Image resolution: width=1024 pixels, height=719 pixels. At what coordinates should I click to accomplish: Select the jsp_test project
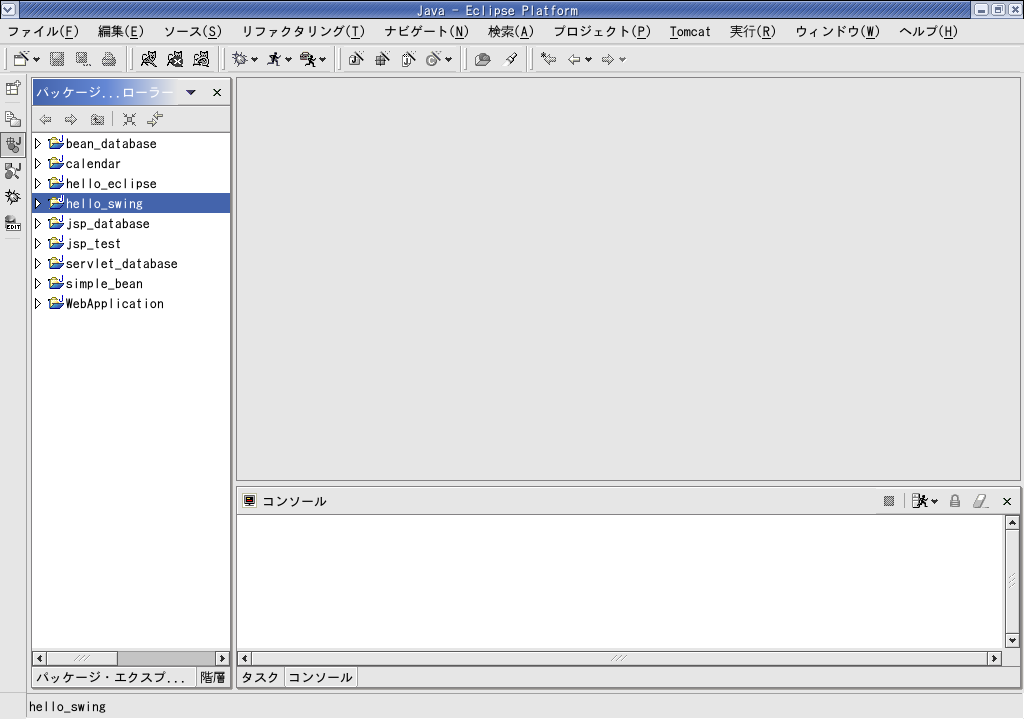(93, 244)
